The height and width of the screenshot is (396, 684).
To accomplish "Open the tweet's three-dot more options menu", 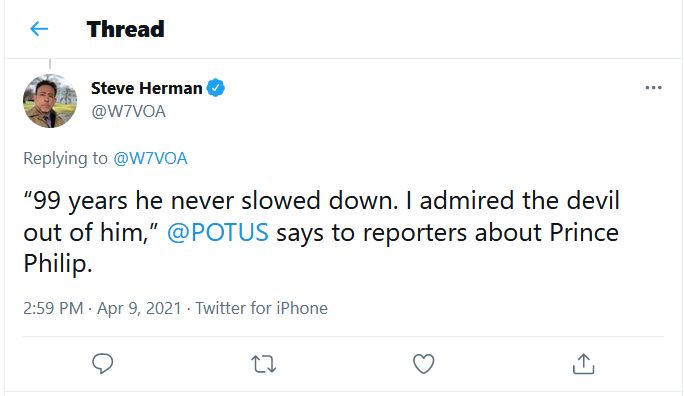I will (x=653, y=88).
